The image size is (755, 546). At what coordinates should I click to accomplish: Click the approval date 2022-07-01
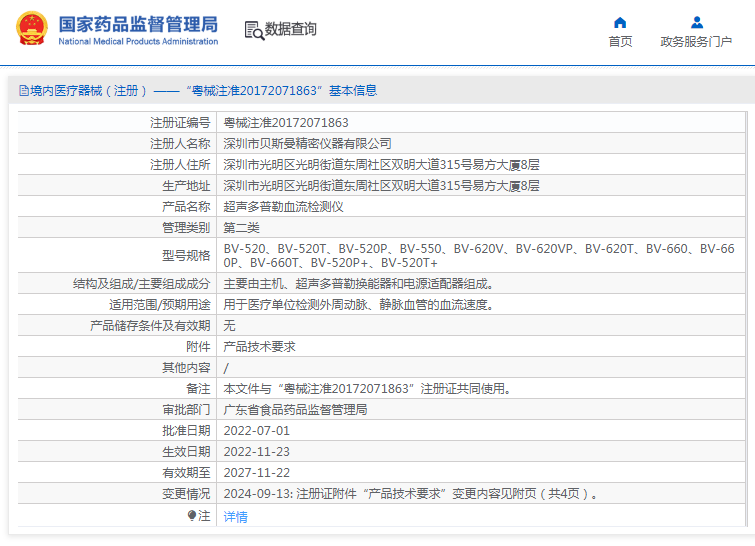[x=257, y=431]
